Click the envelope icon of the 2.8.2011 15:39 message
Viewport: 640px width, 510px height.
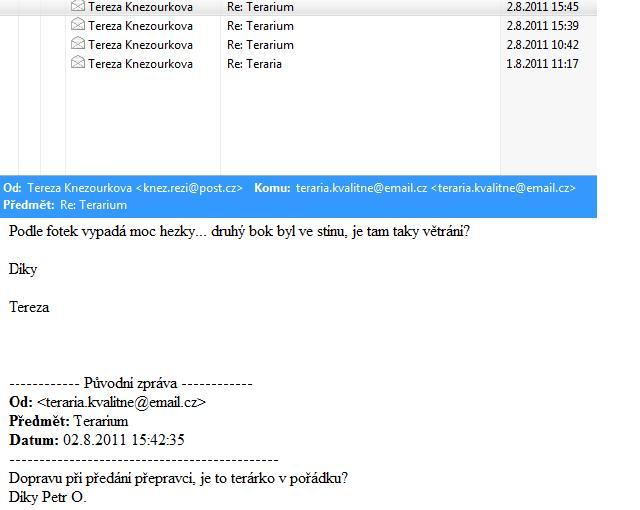(x=77, y=25)
